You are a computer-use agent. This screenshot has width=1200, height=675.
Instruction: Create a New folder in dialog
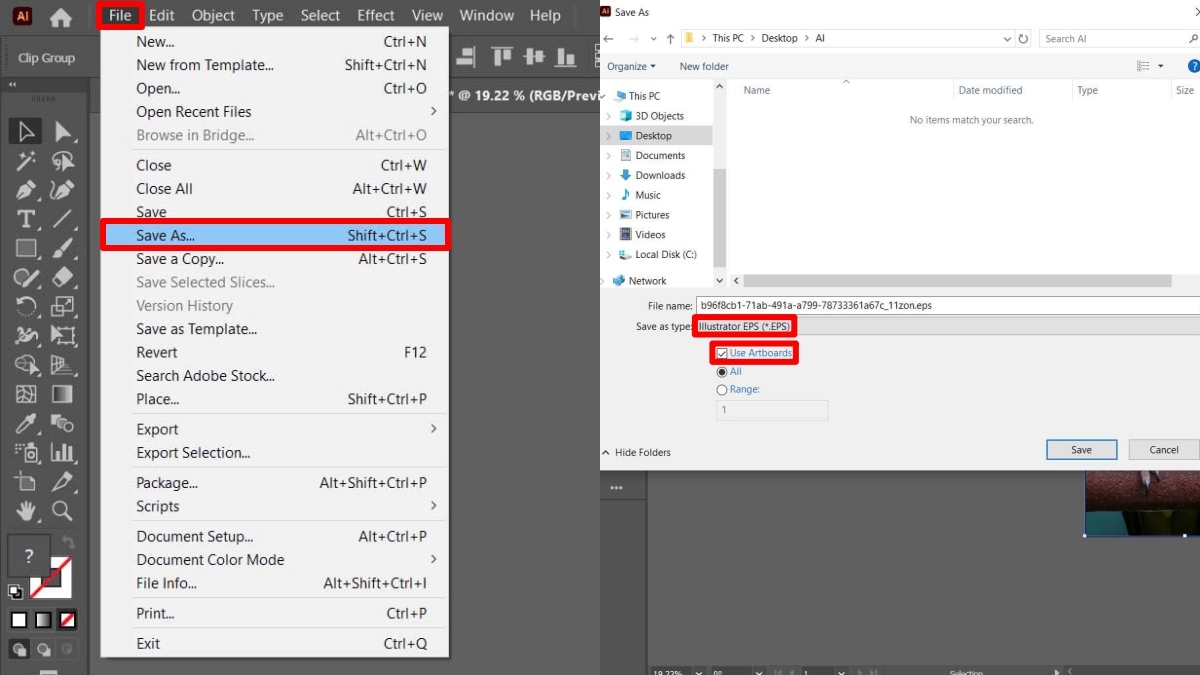(704, 66)
